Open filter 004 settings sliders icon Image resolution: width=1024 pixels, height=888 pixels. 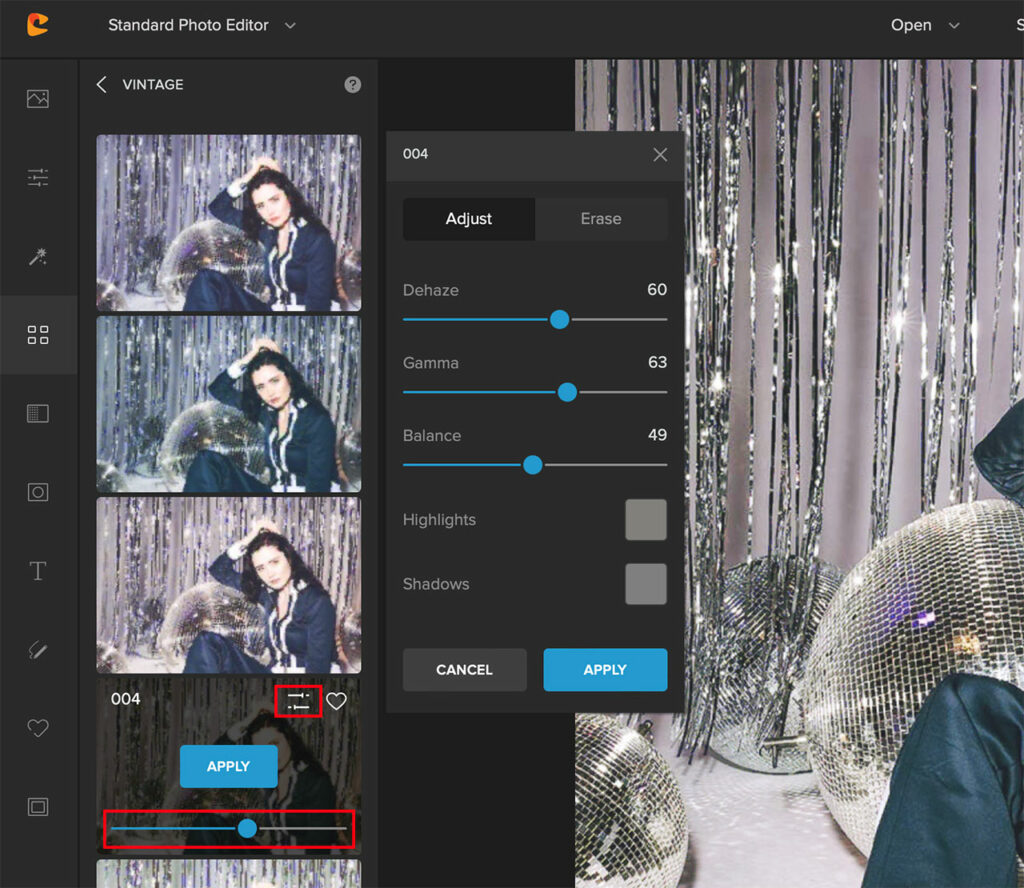pos(298,701)
